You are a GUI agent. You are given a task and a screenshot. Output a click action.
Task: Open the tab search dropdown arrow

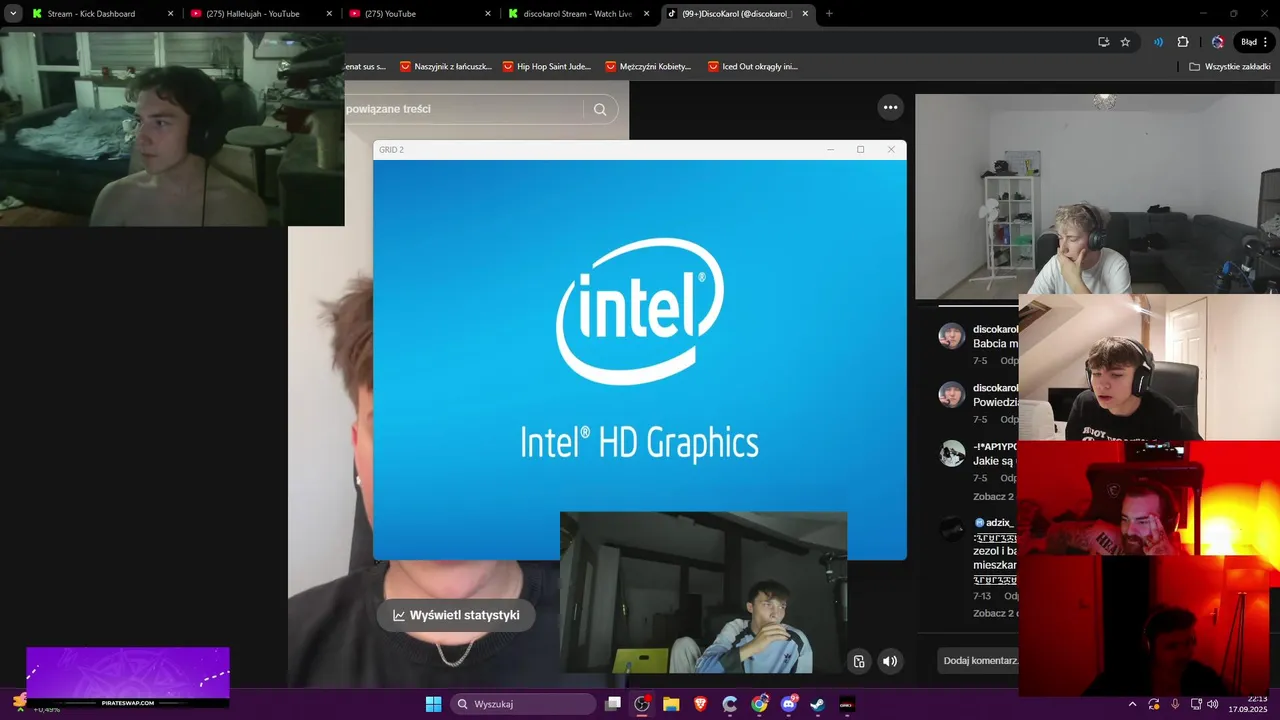click(13, 14)
